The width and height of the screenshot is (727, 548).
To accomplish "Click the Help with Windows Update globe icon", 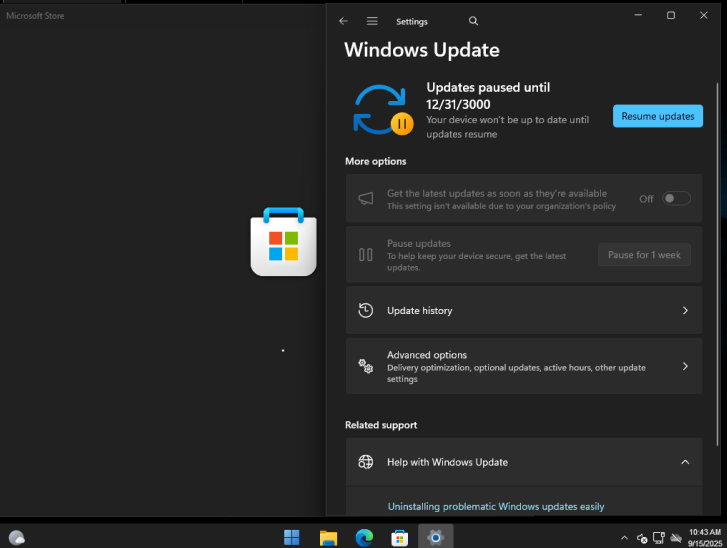I will pos(365,462).
